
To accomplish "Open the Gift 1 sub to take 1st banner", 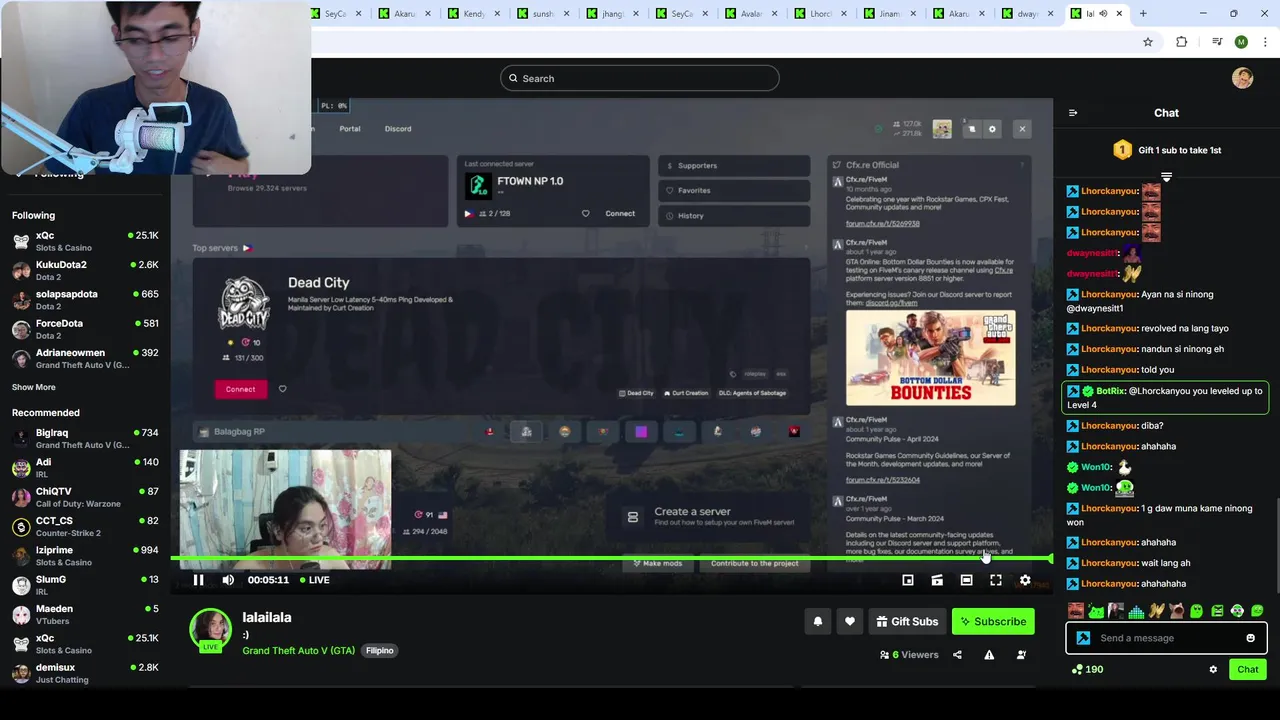I will [1167, 150].
